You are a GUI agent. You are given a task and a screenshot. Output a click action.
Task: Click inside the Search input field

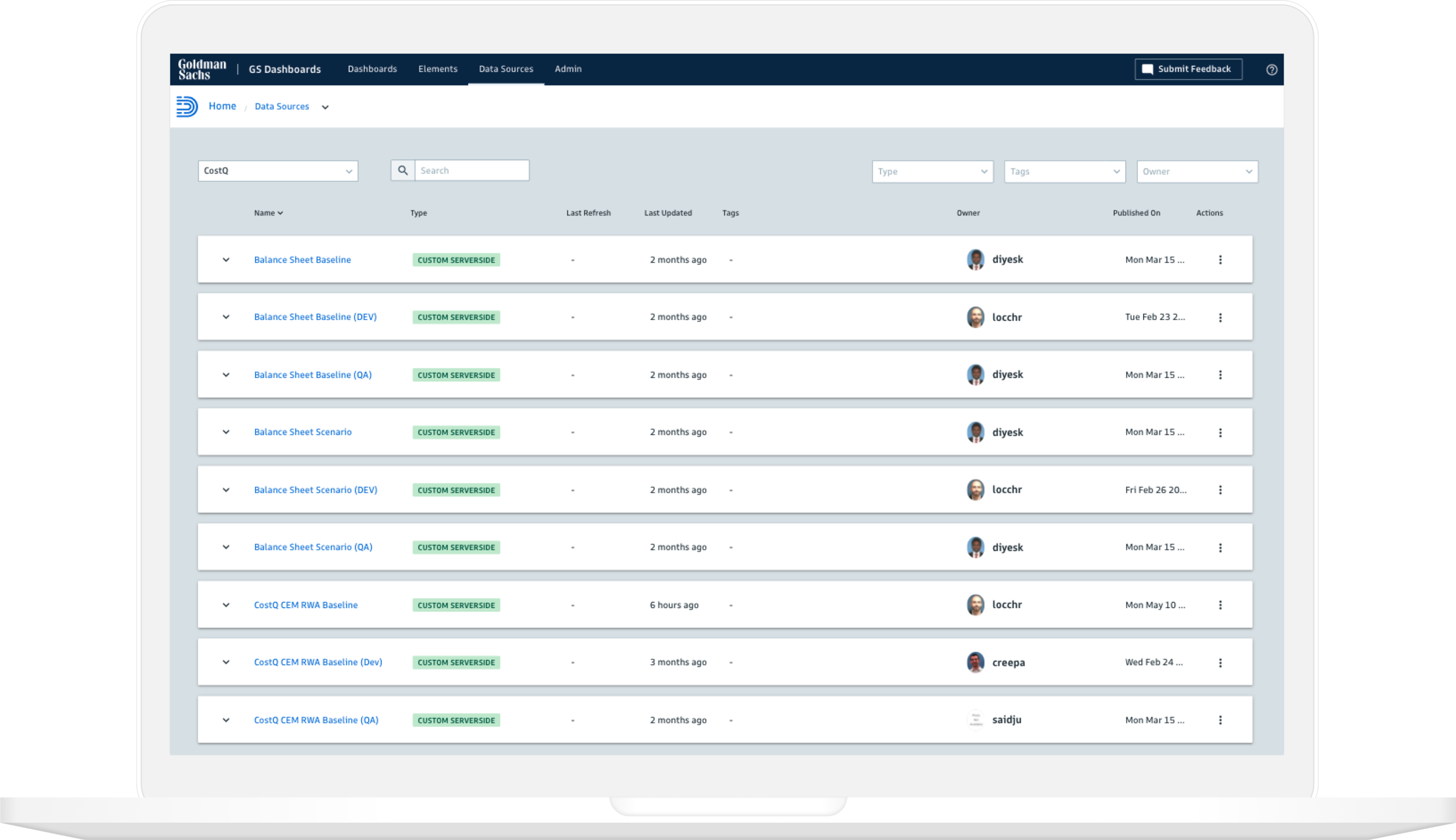coord(472,170)
